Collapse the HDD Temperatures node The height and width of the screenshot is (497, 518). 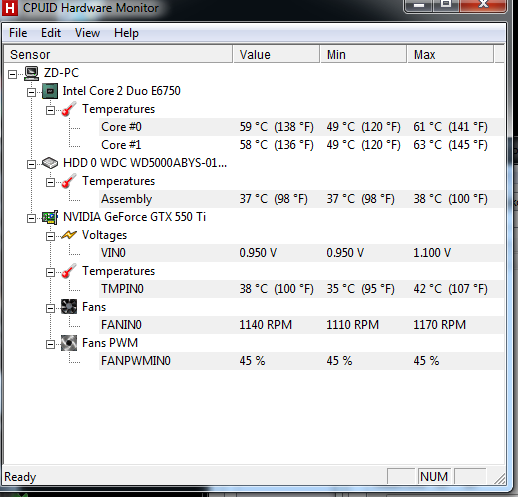50,182
